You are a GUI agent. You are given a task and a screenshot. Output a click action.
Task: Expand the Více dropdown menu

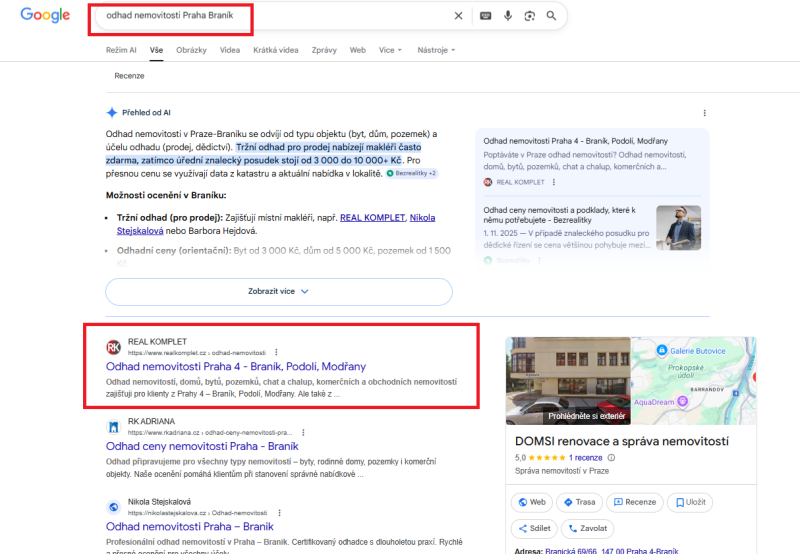pos(390,49)
